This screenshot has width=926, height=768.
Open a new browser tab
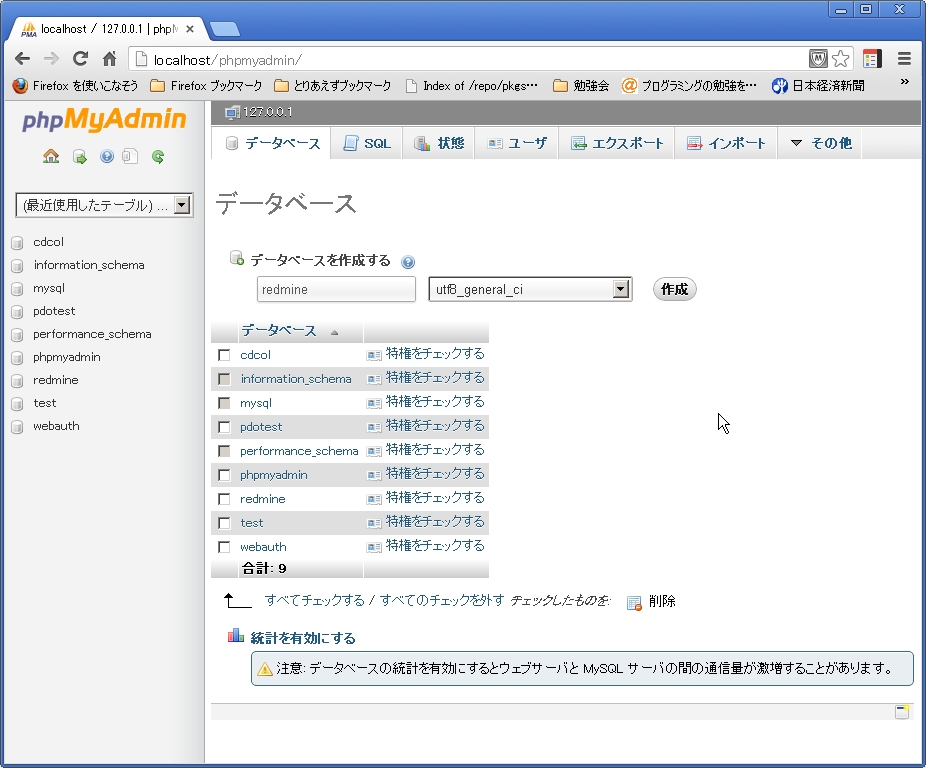[224, 28]
